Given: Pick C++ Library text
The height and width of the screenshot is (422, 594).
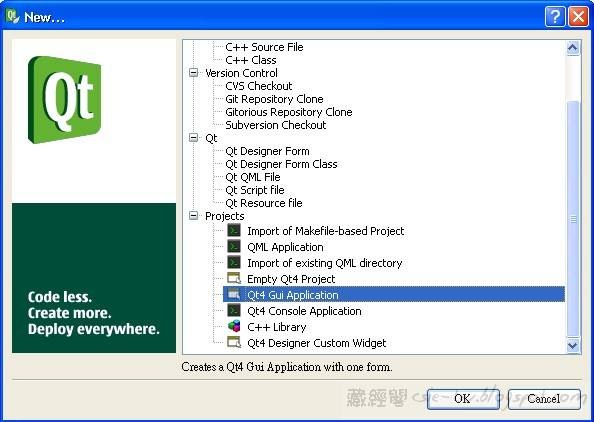Looking at the screenshot, I should pos(277,327).
